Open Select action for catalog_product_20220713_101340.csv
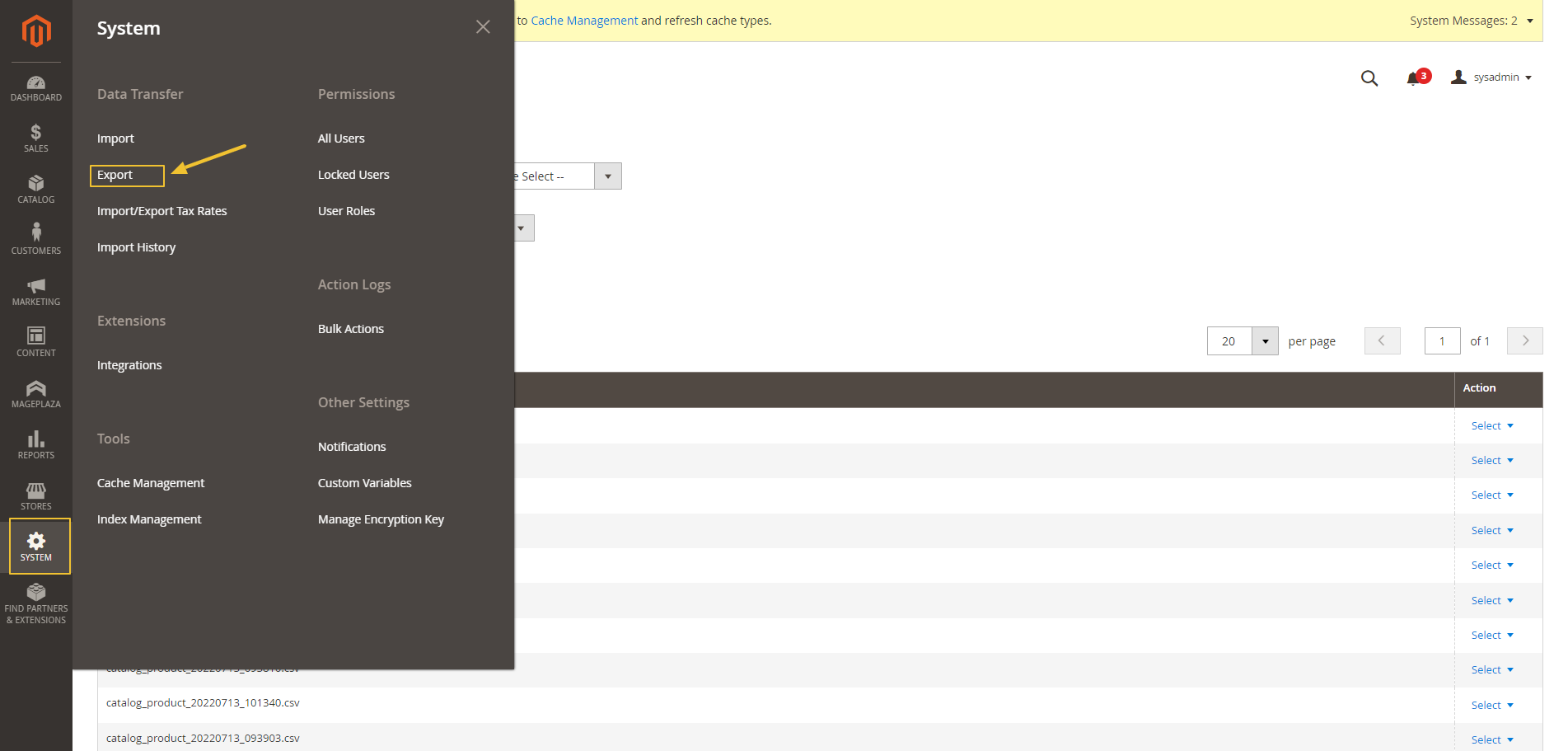 coord(1492,706)
